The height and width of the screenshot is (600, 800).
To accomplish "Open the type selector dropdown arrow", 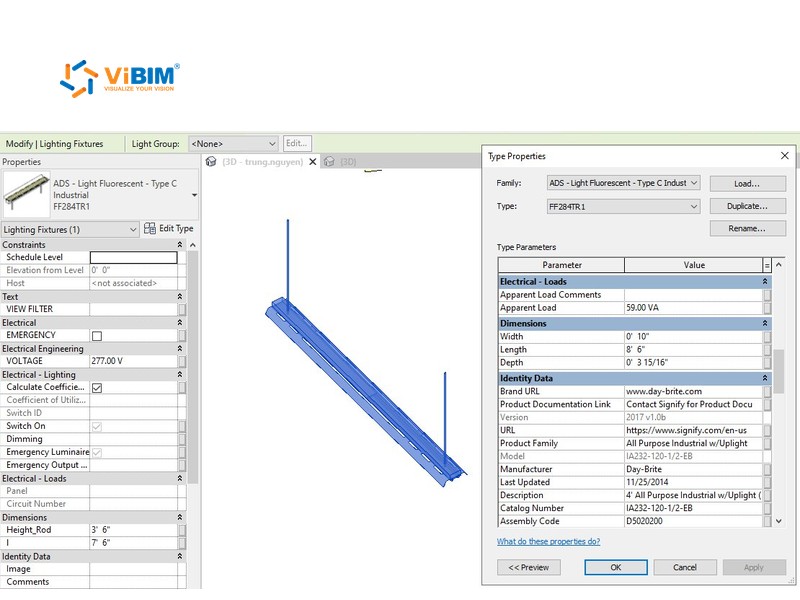I will pos(194,195).
